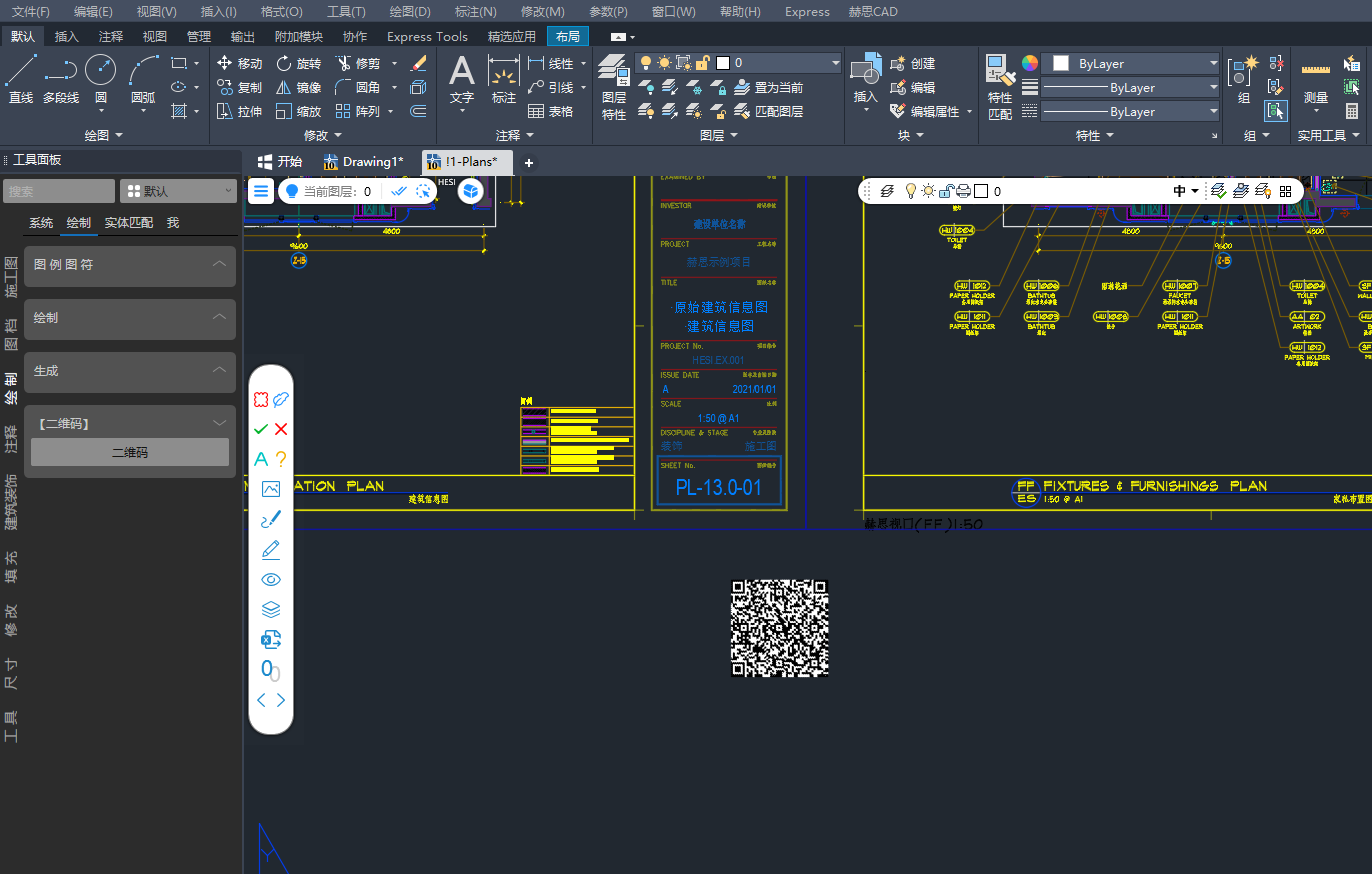The height and width of the screenshot is (874, 1372).
Task: Toggle the eye visibility icon in floating toolbar
Action: [270, 579]
